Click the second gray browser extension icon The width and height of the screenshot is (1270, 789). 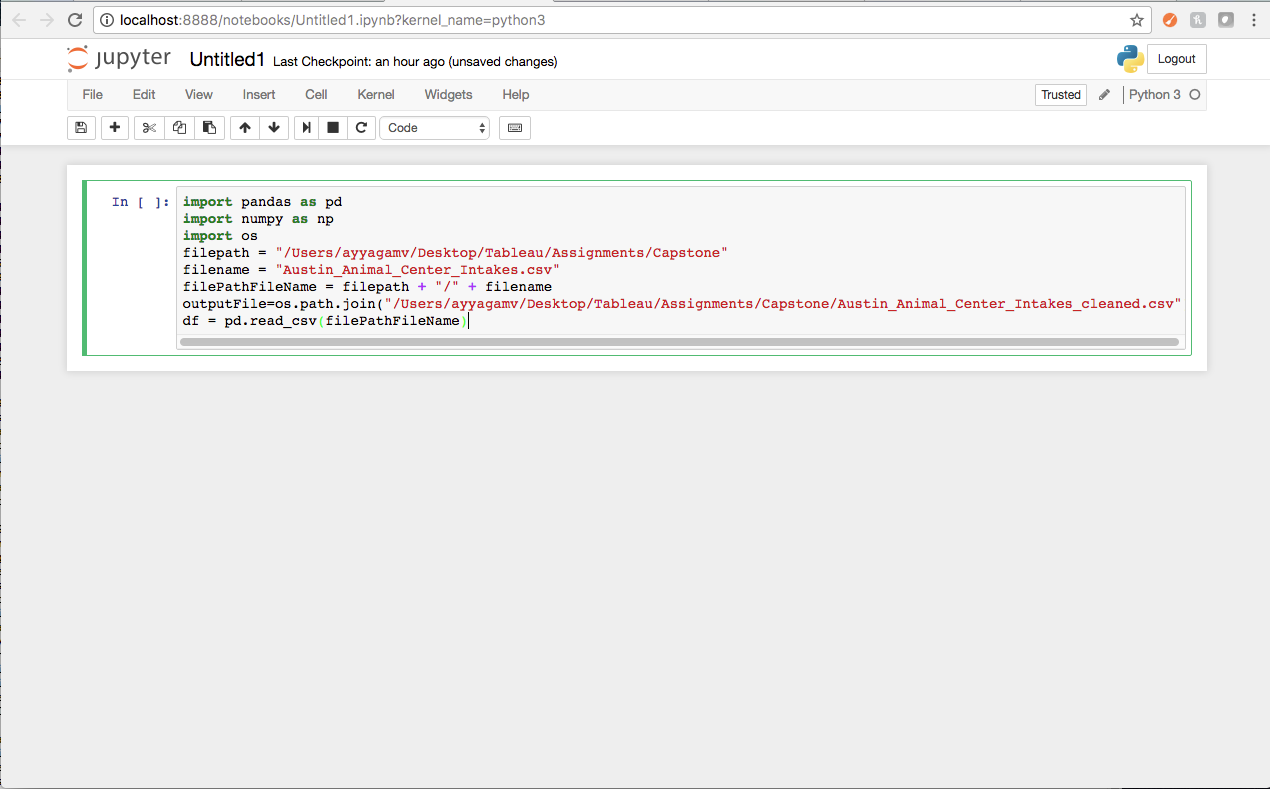1225,20
